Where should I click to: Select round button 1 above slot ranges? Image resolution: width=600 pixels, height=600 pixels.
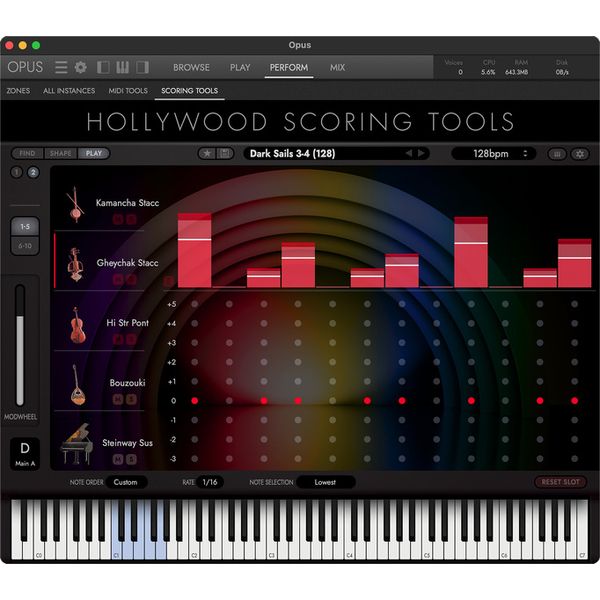tap(16, 172)
